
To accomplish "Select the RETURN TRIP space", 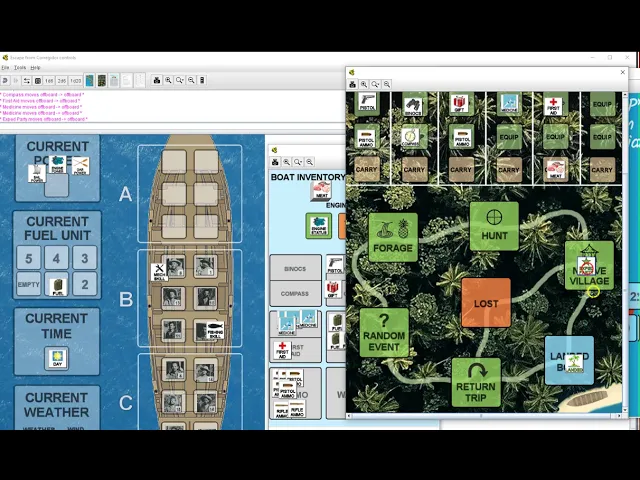I will (x=476, y=382).
